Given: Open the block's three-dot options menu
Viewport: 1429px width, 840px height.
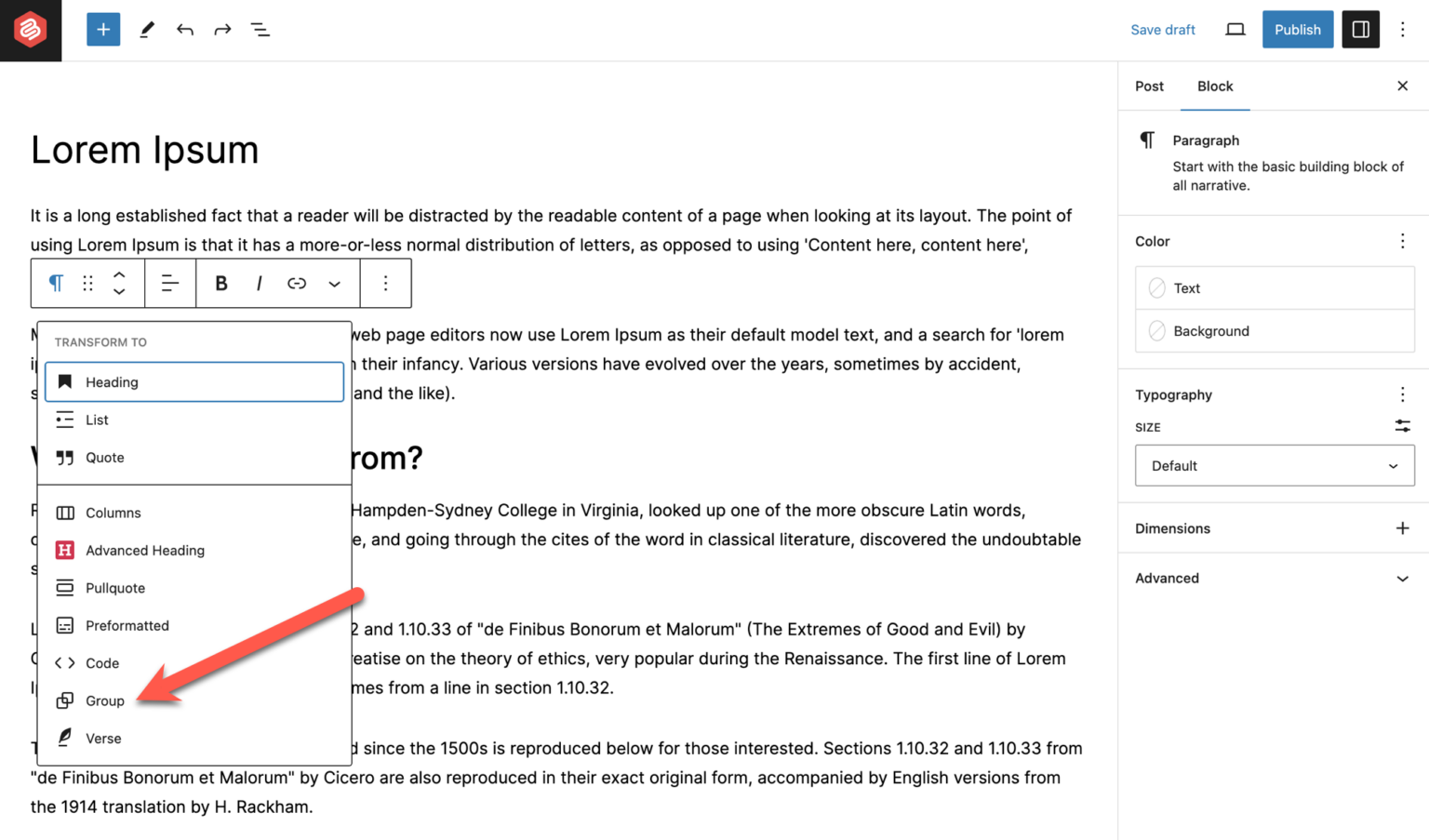Looking at the screenshot, I should click(x=386, y=283).
